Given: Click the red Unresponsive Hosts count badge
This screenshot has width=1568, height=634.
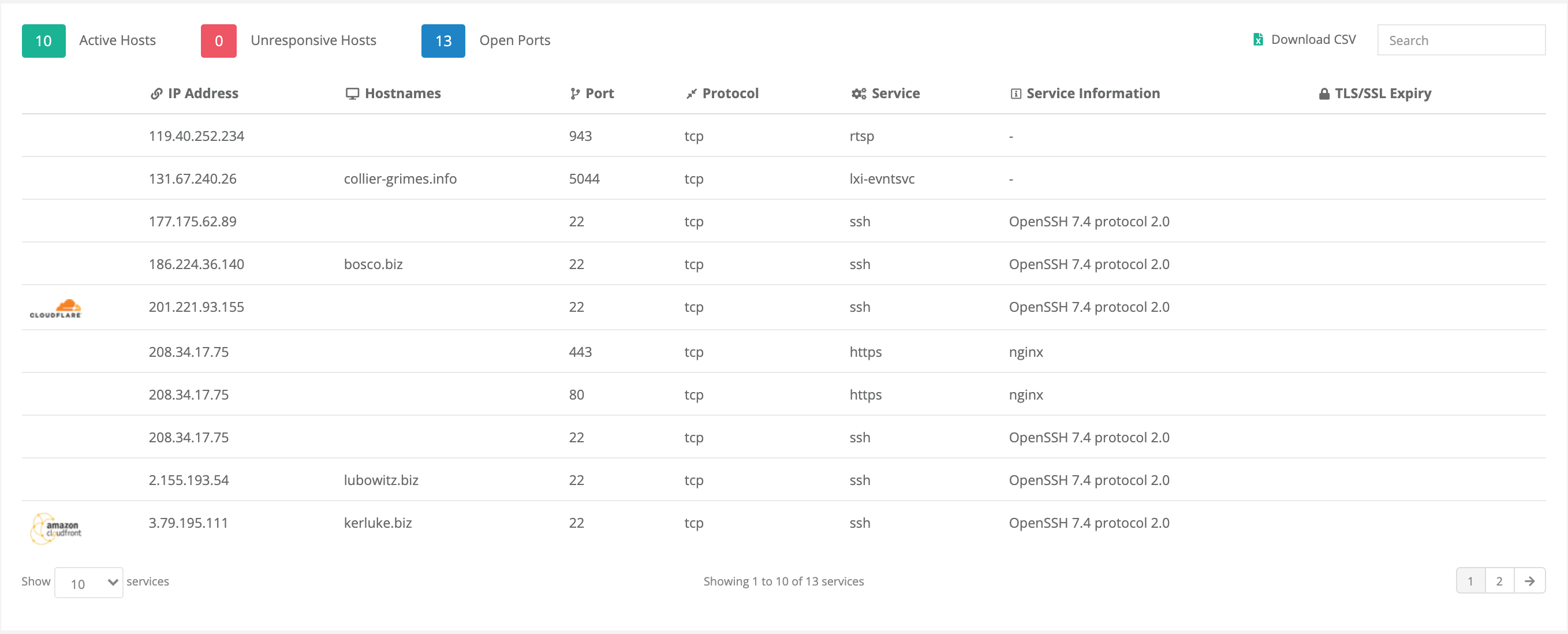Looking at the screenshot, I should [x=219, y=41].
